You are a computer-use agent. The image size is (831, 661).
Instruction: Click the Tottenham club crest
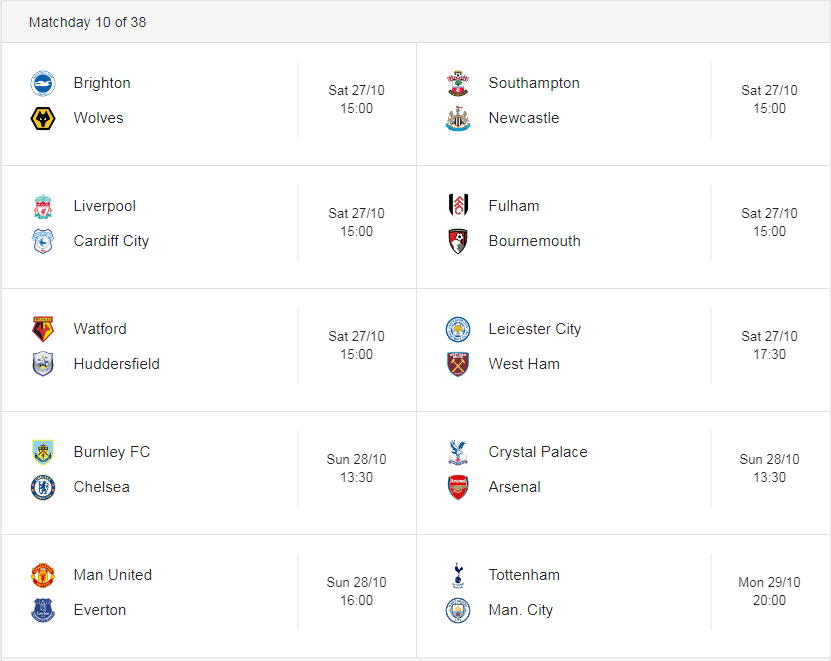[x=458, y=575]
